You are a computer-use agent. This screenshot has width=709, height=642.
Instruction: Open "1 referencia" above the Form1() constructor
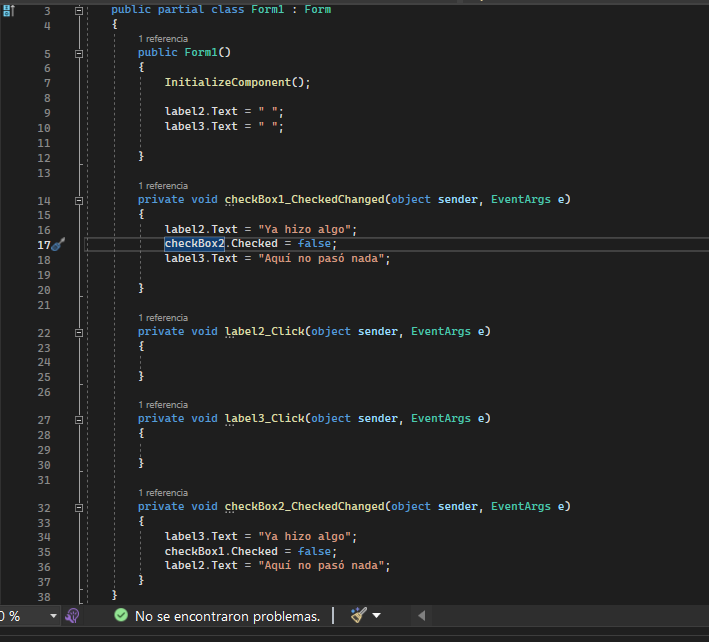coord(162,38)
